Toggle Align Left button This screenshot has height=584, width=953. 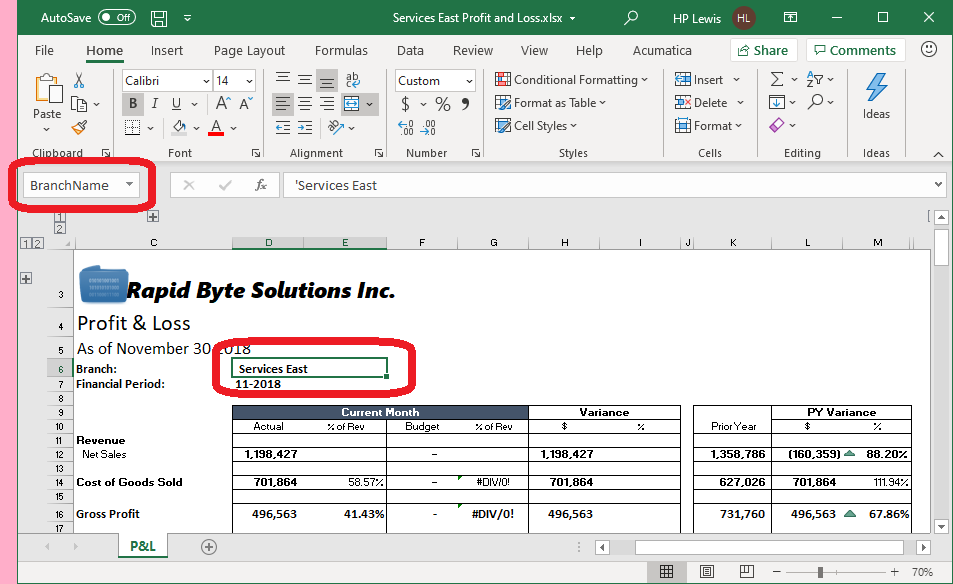[283, 104]
